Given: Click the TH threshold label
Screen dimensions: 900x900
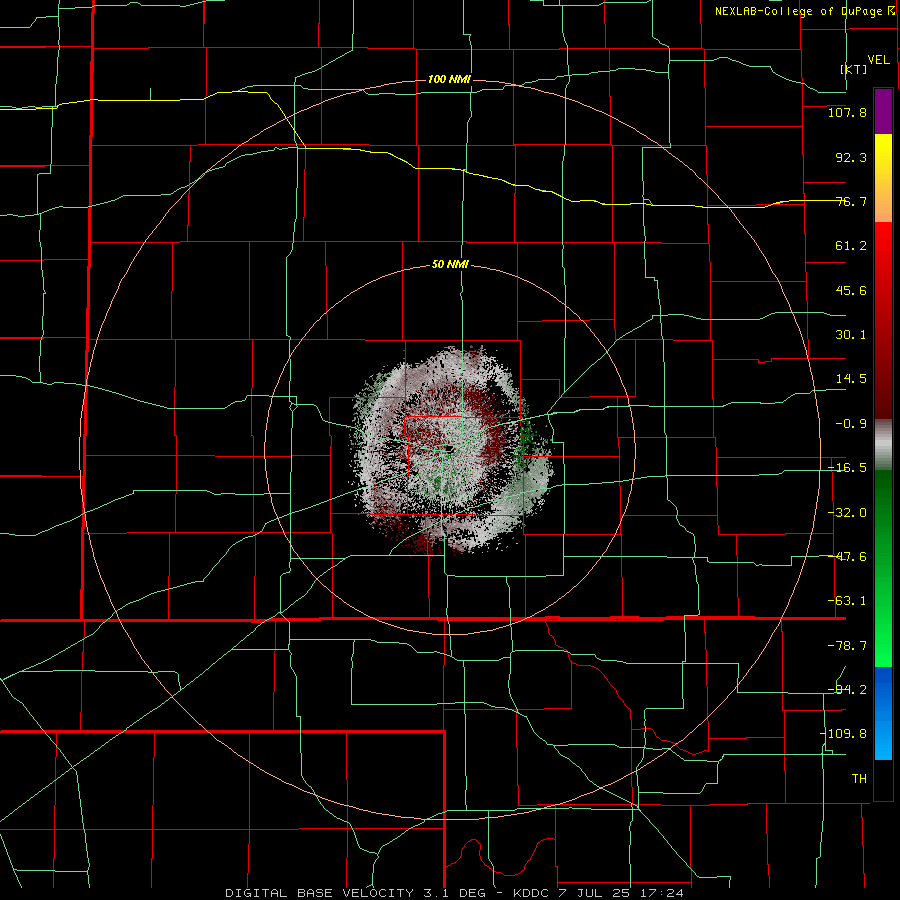Looking at the screenshot, I should (x=859, y=779).
